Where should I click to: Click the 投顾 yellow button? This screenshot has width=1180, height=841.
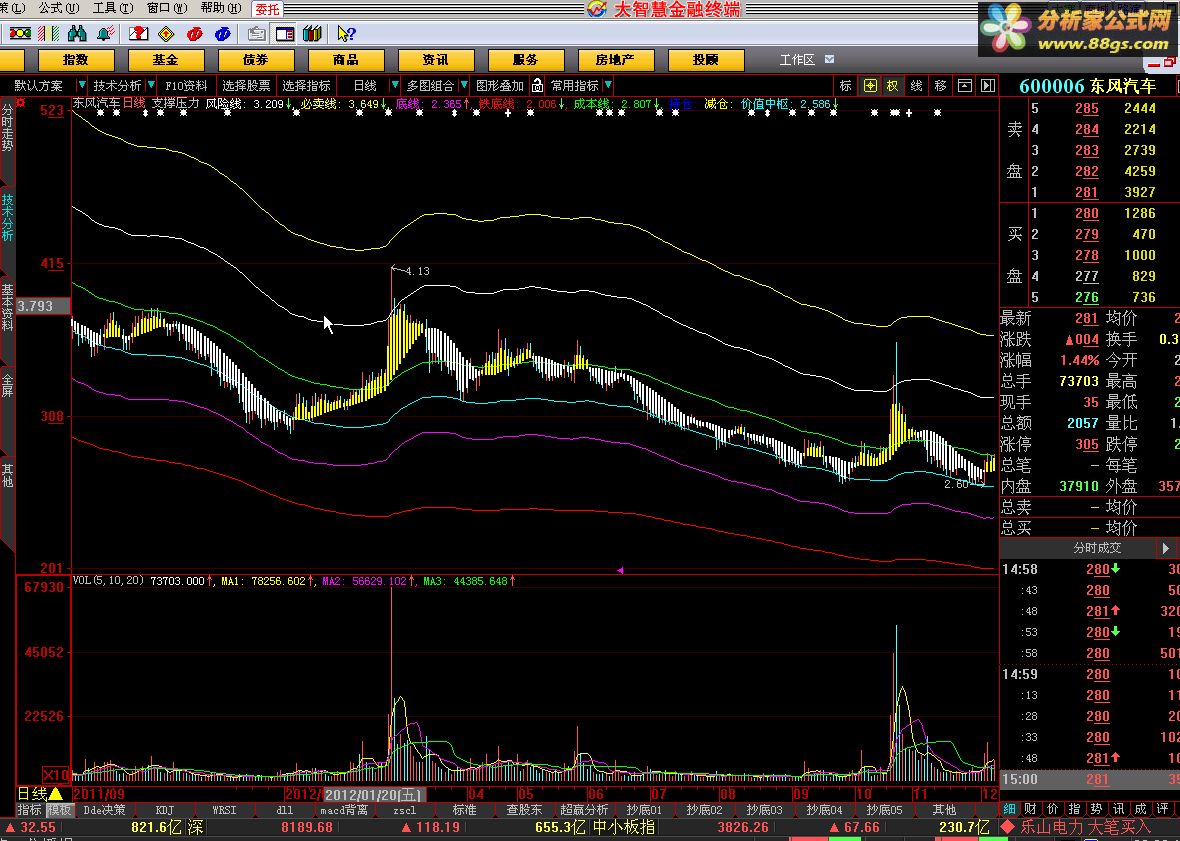tap(706, 59)
